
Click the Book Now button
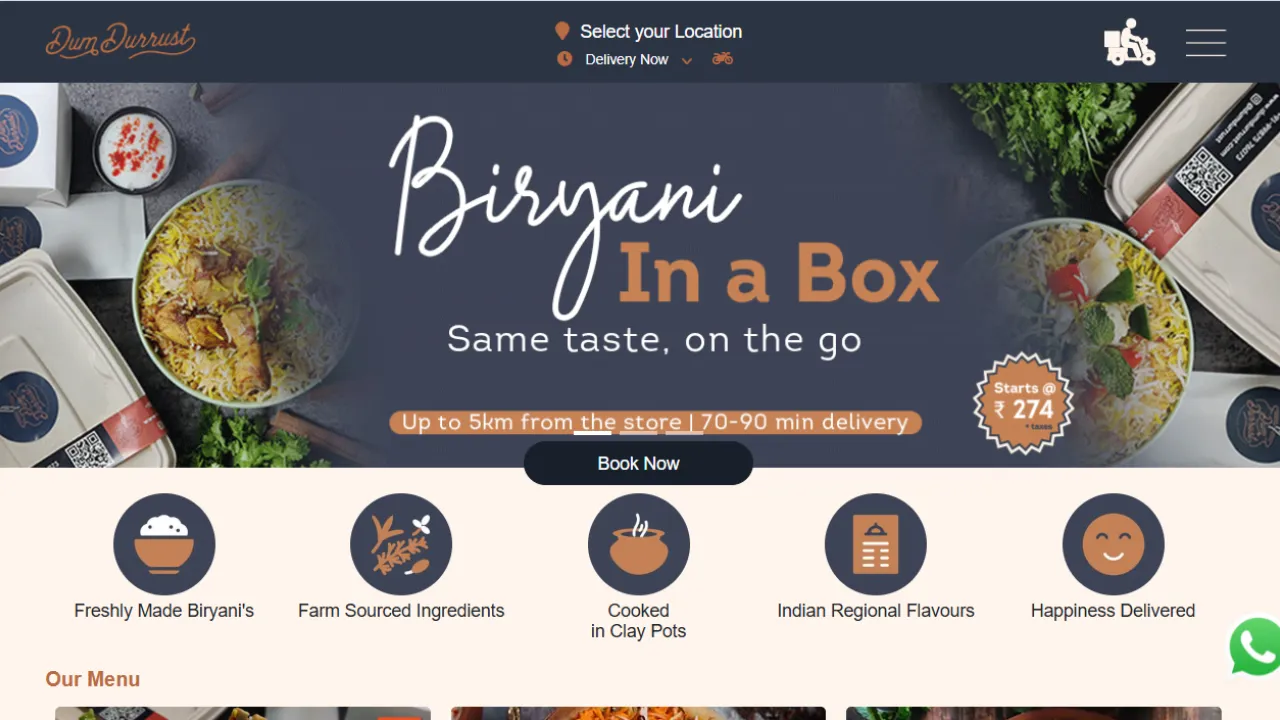tap(638, 463)
